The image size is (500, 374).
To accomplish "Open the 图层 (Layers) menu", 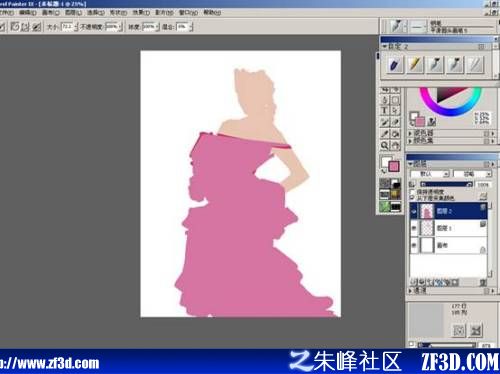I will 73,12.
